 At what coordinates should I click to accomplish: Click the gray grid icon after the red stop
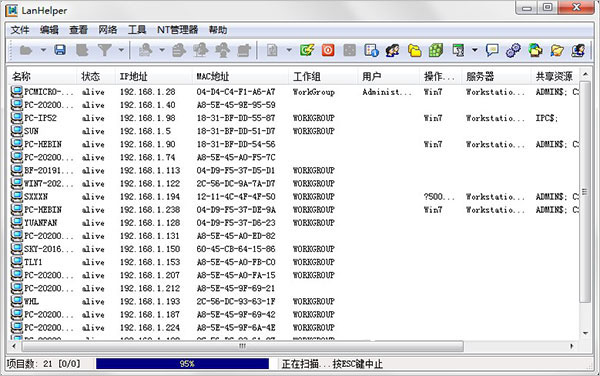pos(349,50)
